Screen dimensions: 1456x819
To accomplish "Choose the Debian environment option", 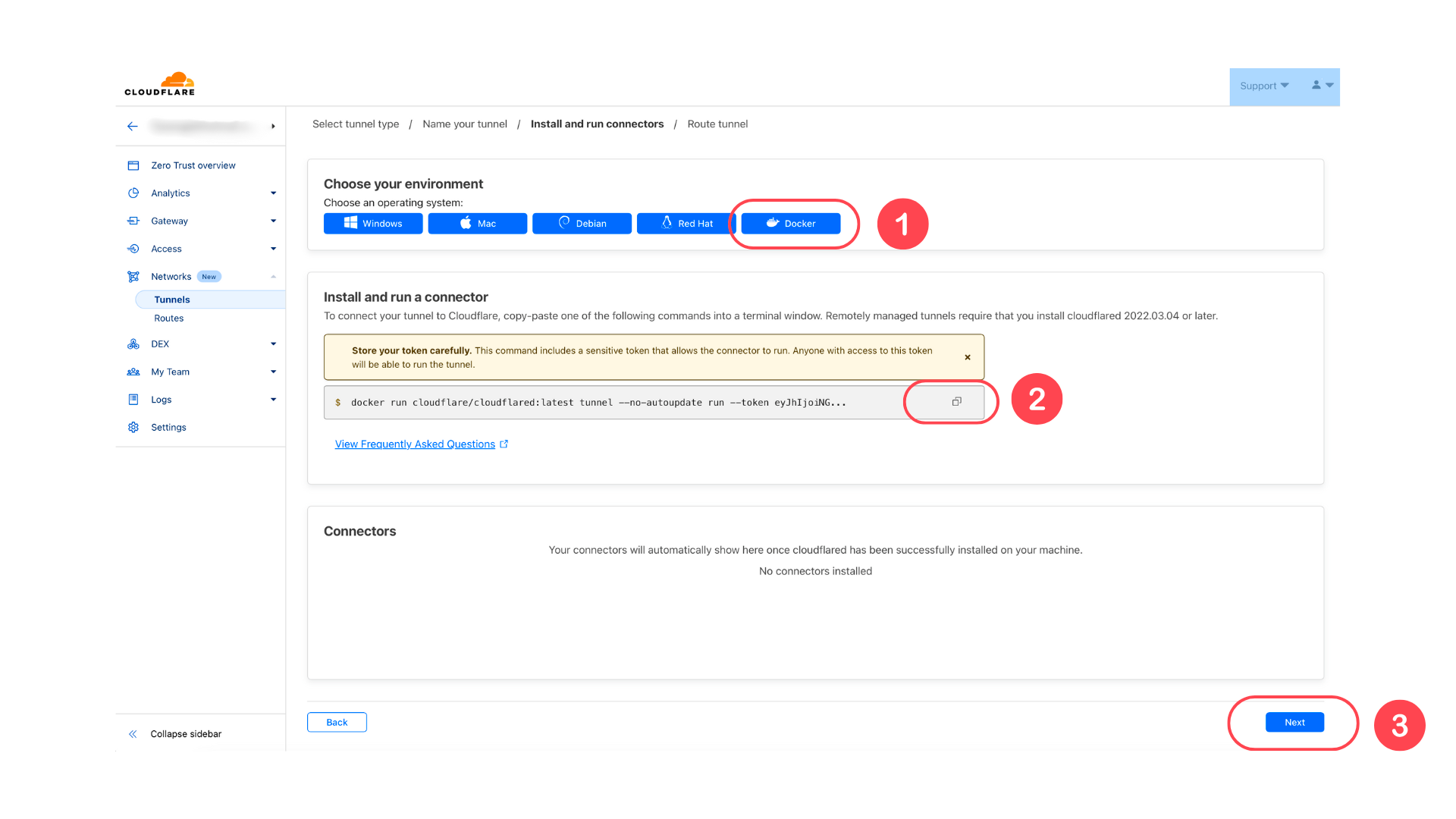I will [582, 224].
